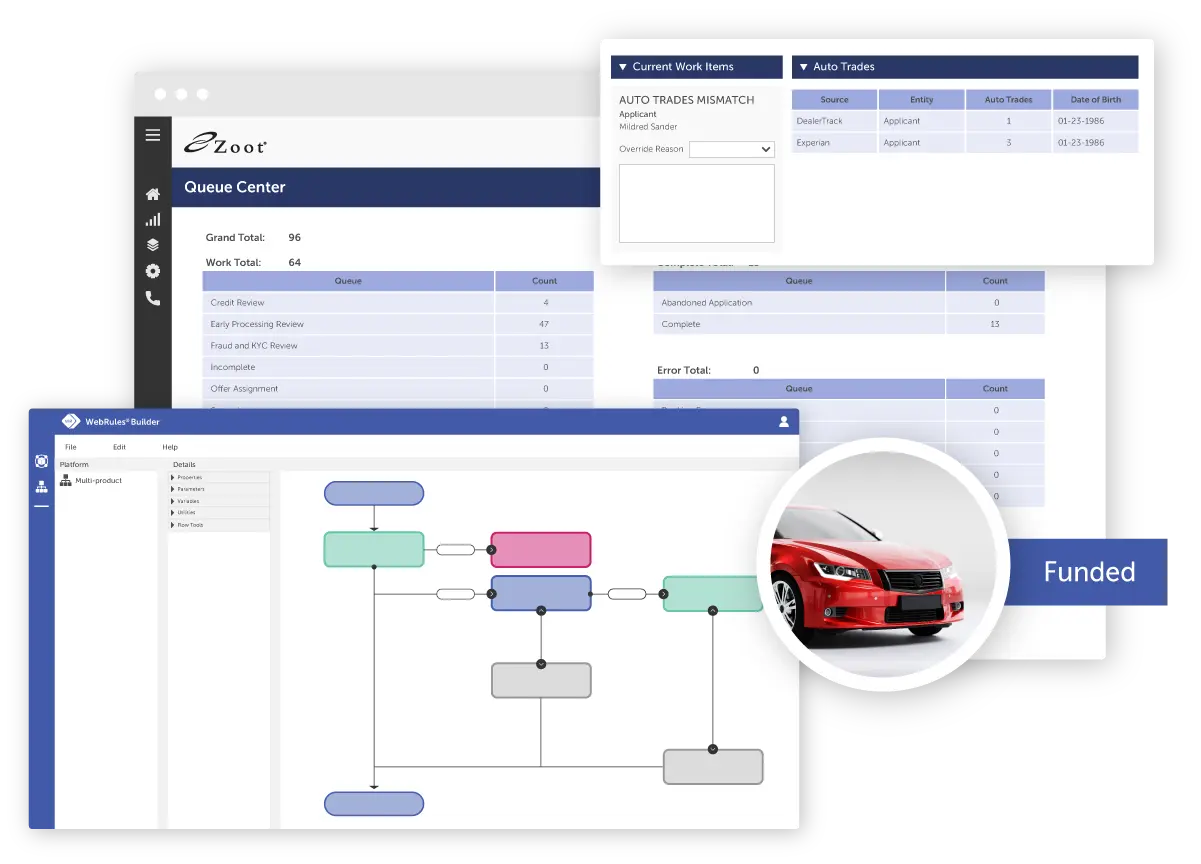Select the blue rectangular middle node
This screenshot has height=864, width=1201.
coord(541,594)
